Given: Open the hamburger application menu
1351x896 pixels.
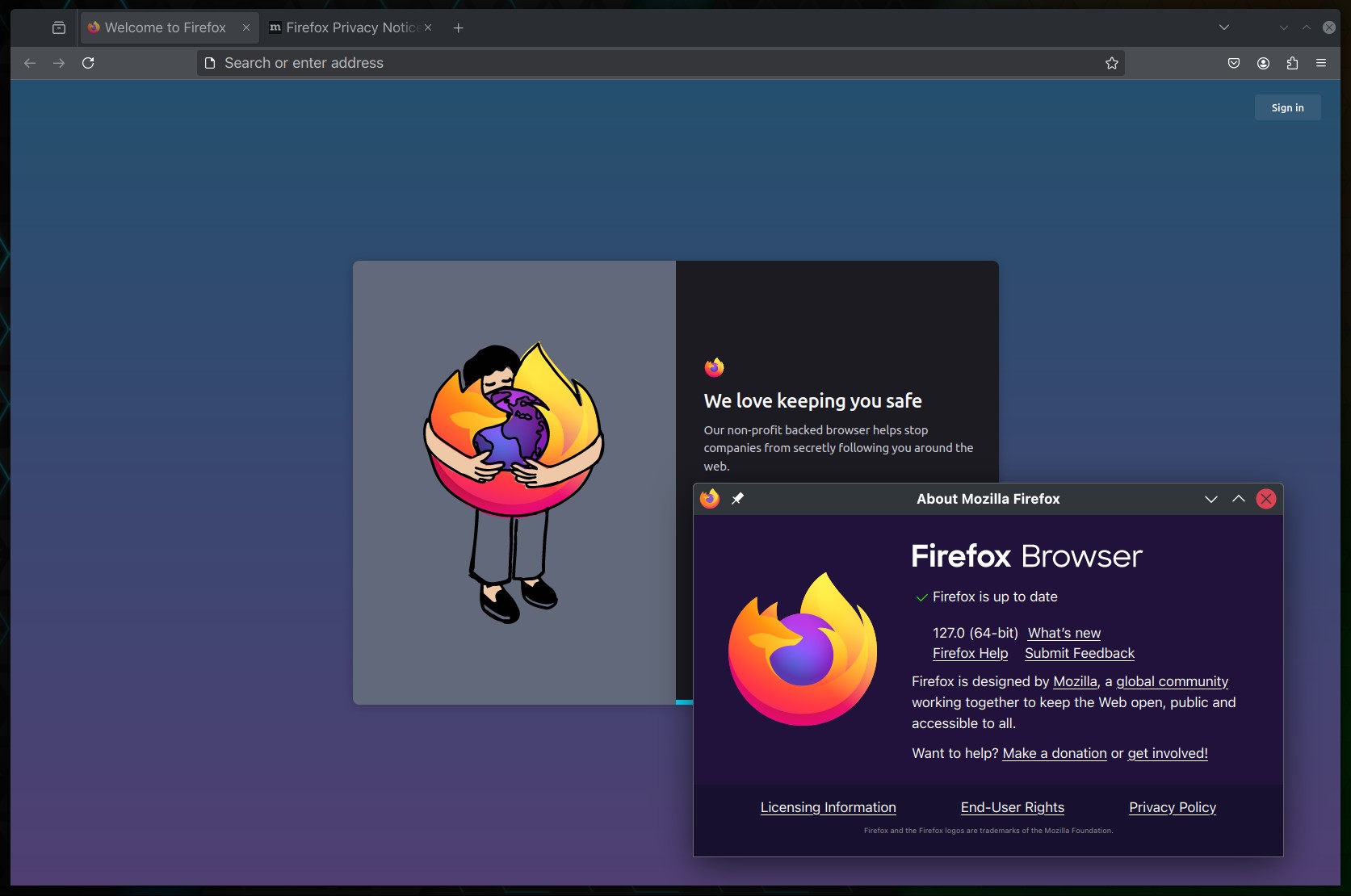Looking at the screenshot, I should (1321, 63).
